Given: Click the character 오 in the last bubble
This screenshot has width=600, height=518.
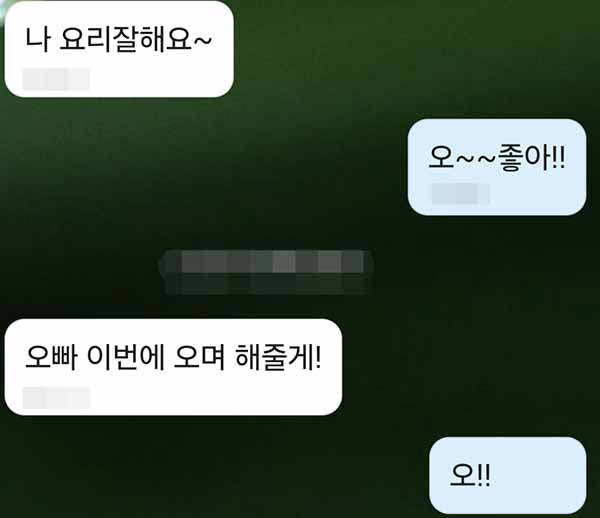Looking at the screenshot, I should coord(463,475).
